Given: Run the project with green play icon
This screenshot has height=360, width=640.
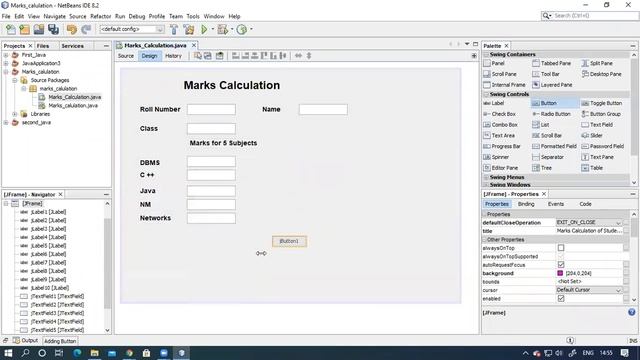Looking at the screenshot, I should coord(204,29).
